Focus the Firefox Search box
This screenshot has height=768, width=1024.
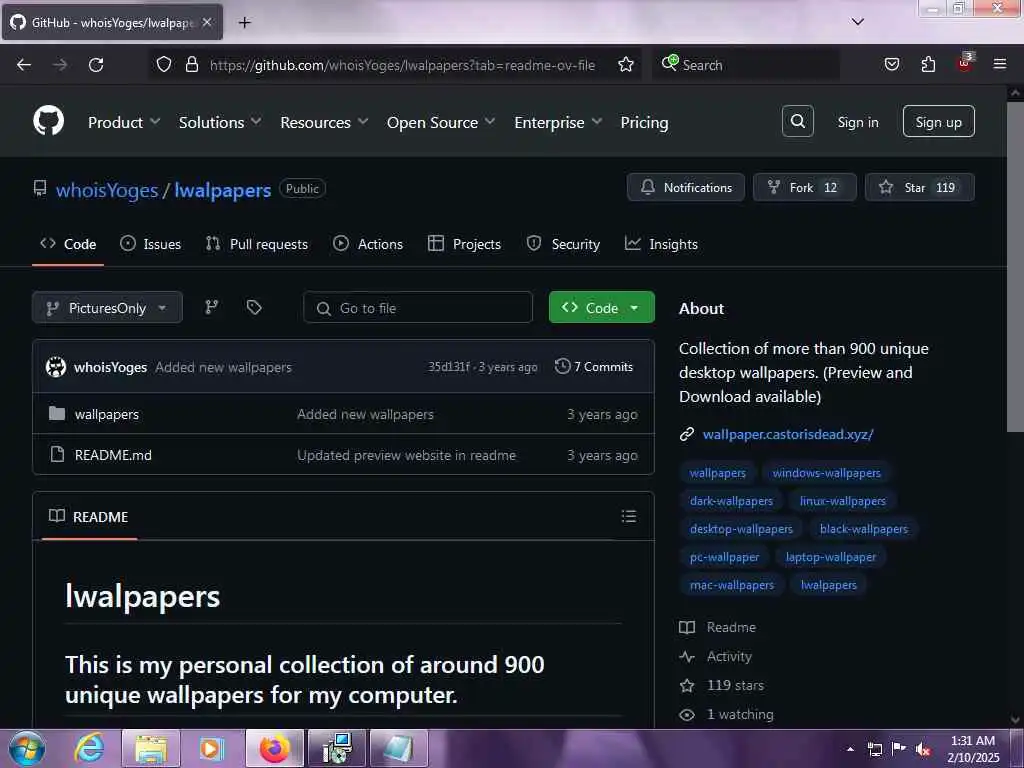[746, 65]
